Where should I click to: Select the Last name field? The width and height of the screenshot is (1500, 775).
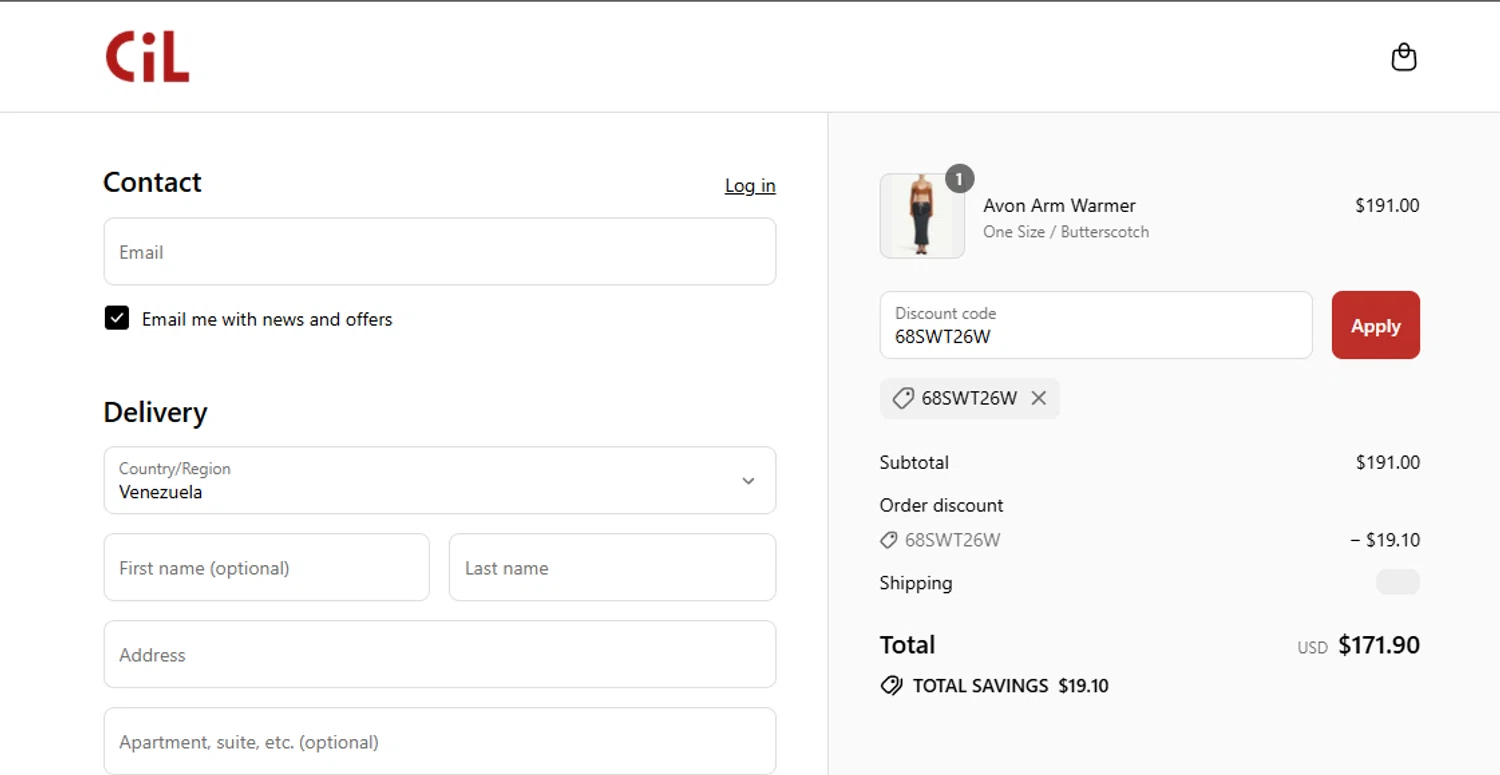(612, 568)
